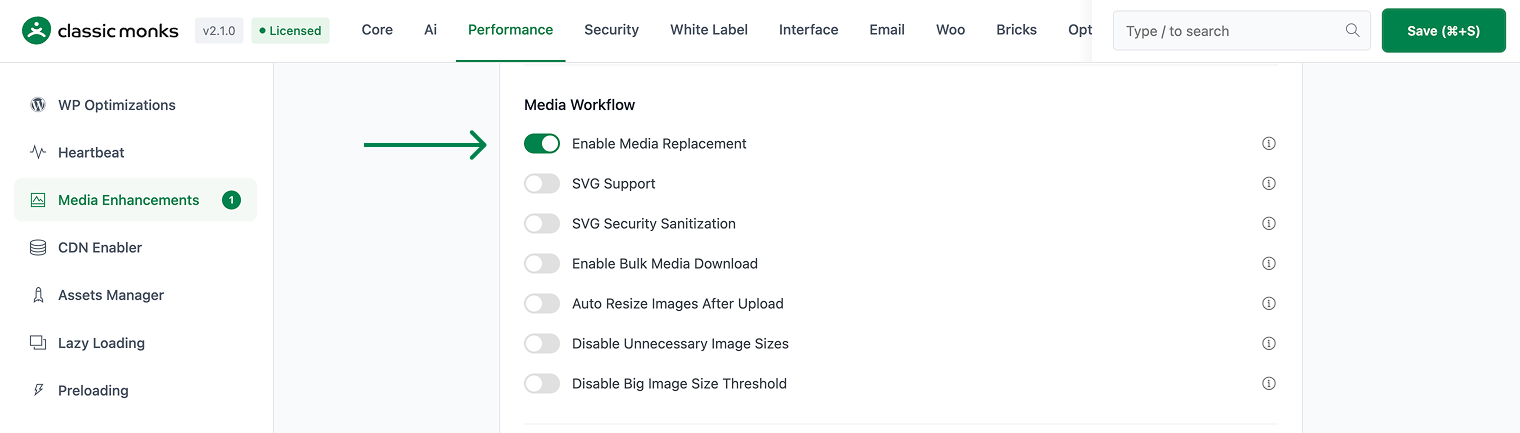
Task: Click the CDN Enabler database icon
Action: tap(38, 248)
